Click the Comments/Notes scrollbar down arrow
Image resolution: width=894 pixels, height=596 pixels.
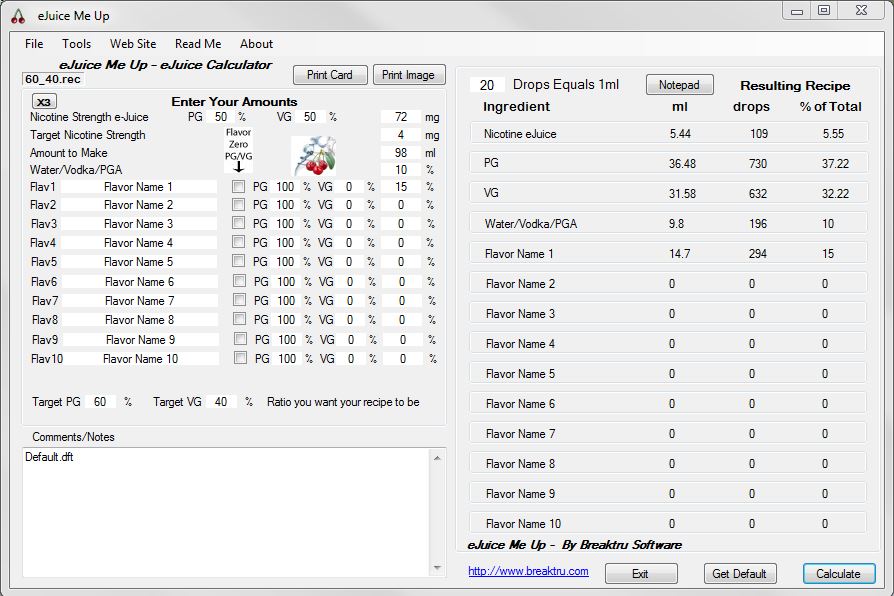[x=437, y=568]
